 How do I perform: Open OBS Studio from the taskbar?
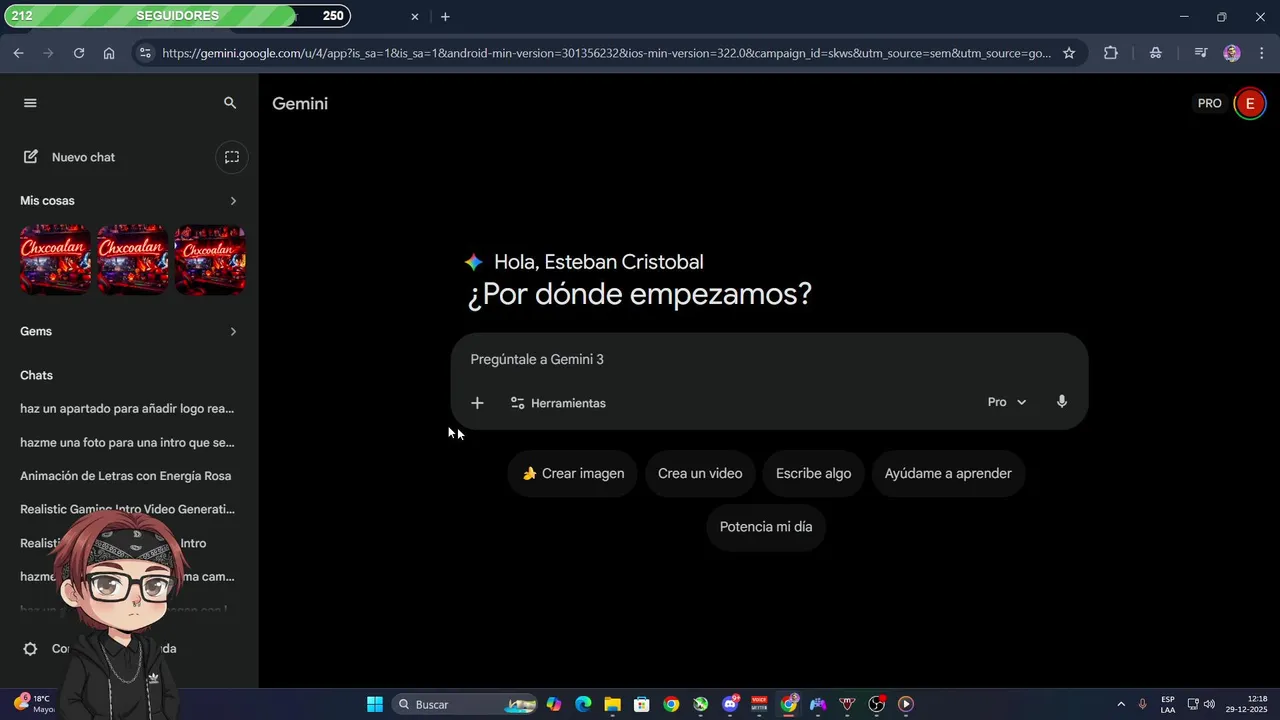(877, 704)
